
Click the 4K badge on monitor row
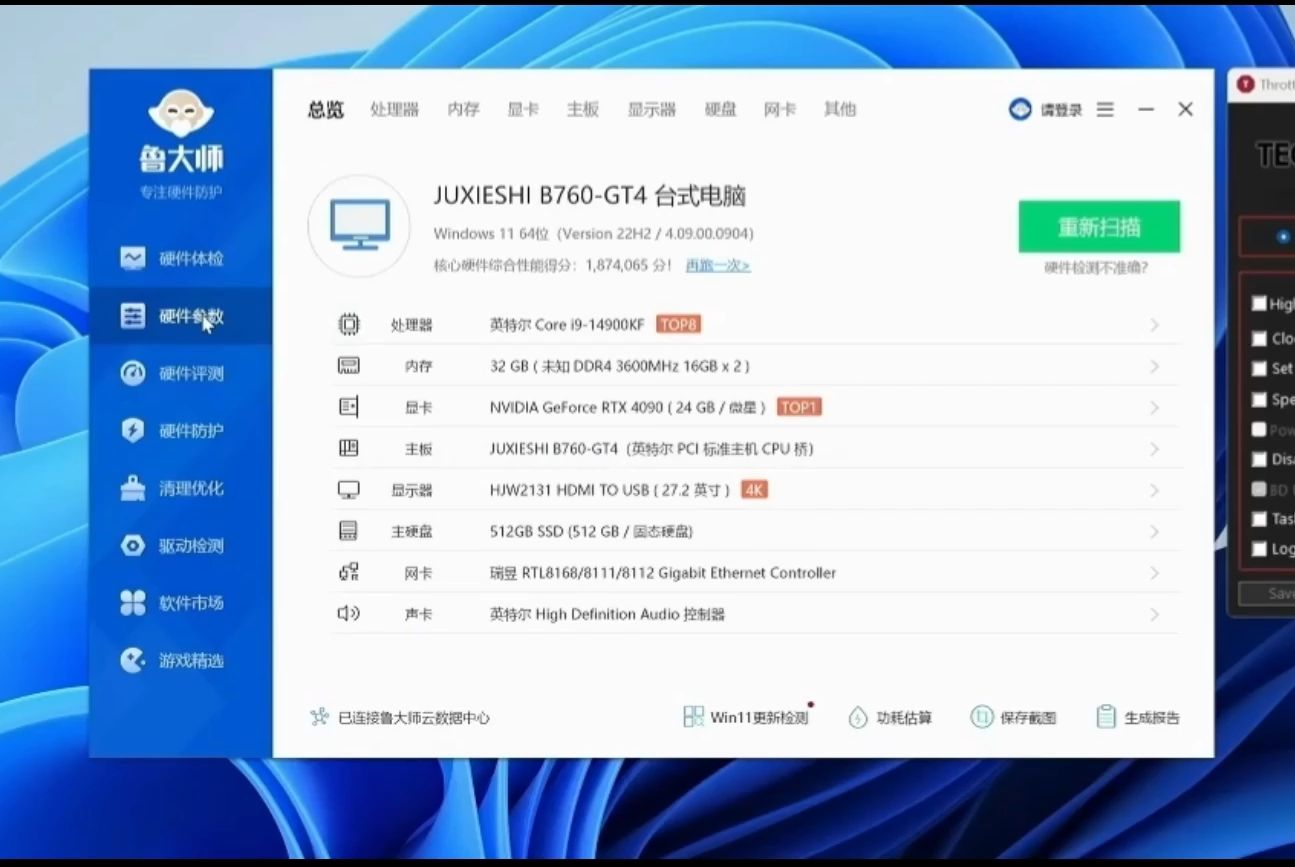click(755, 490)
